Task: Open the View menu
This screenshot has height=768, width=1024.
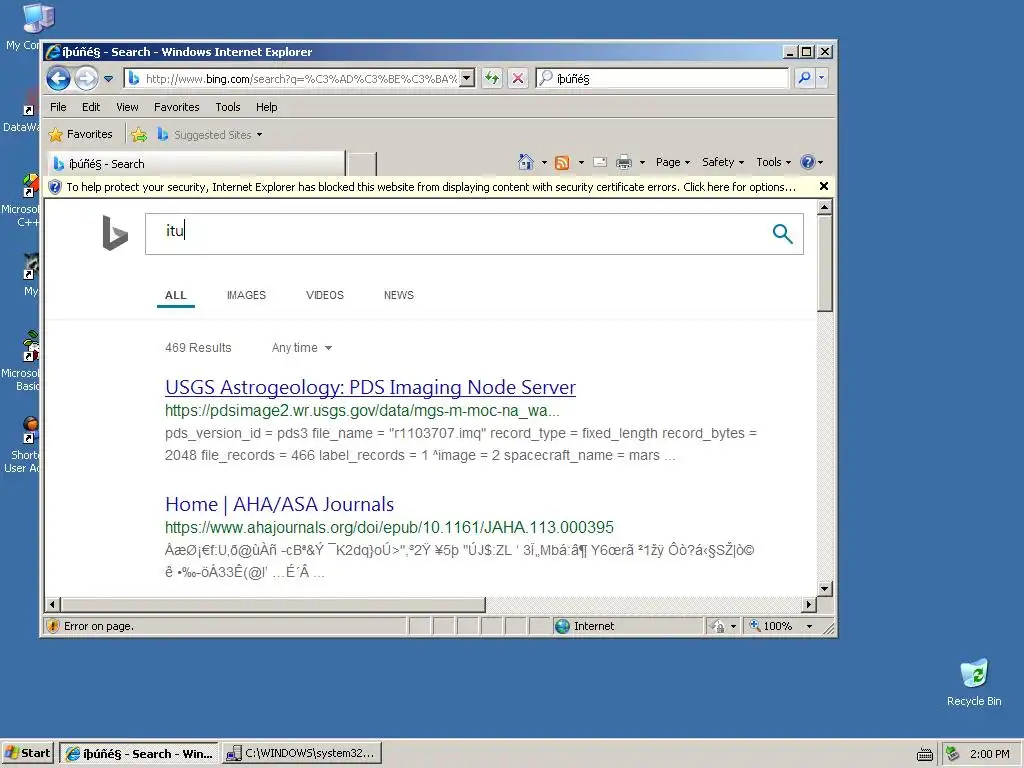Action: tap(127, 107)
